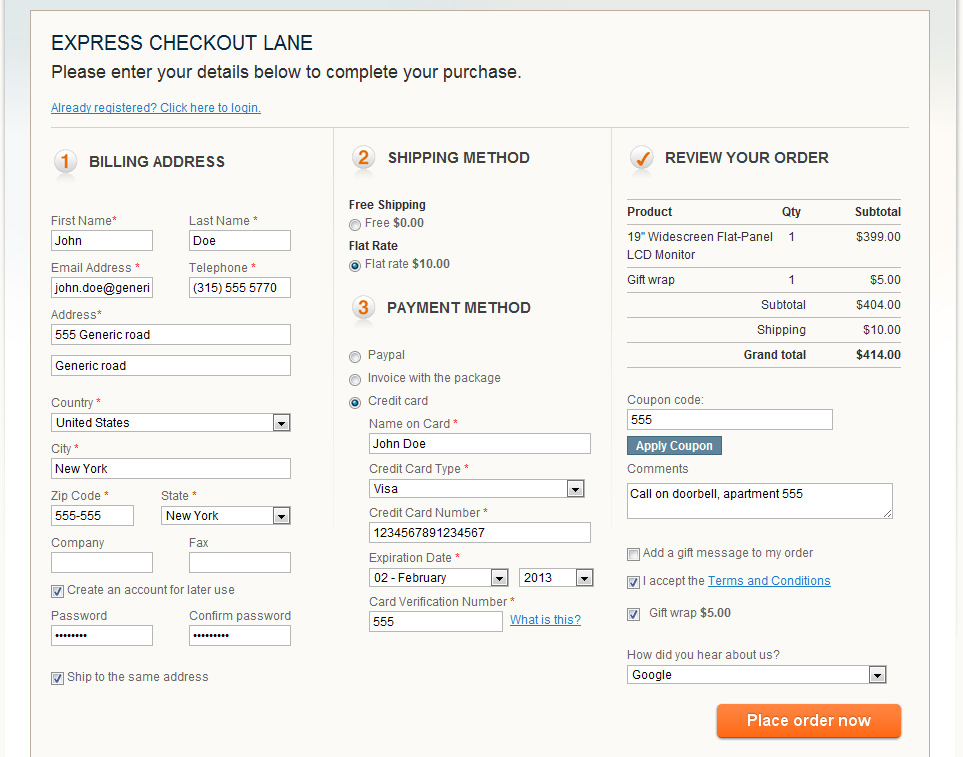Click the Fax field

240,562
